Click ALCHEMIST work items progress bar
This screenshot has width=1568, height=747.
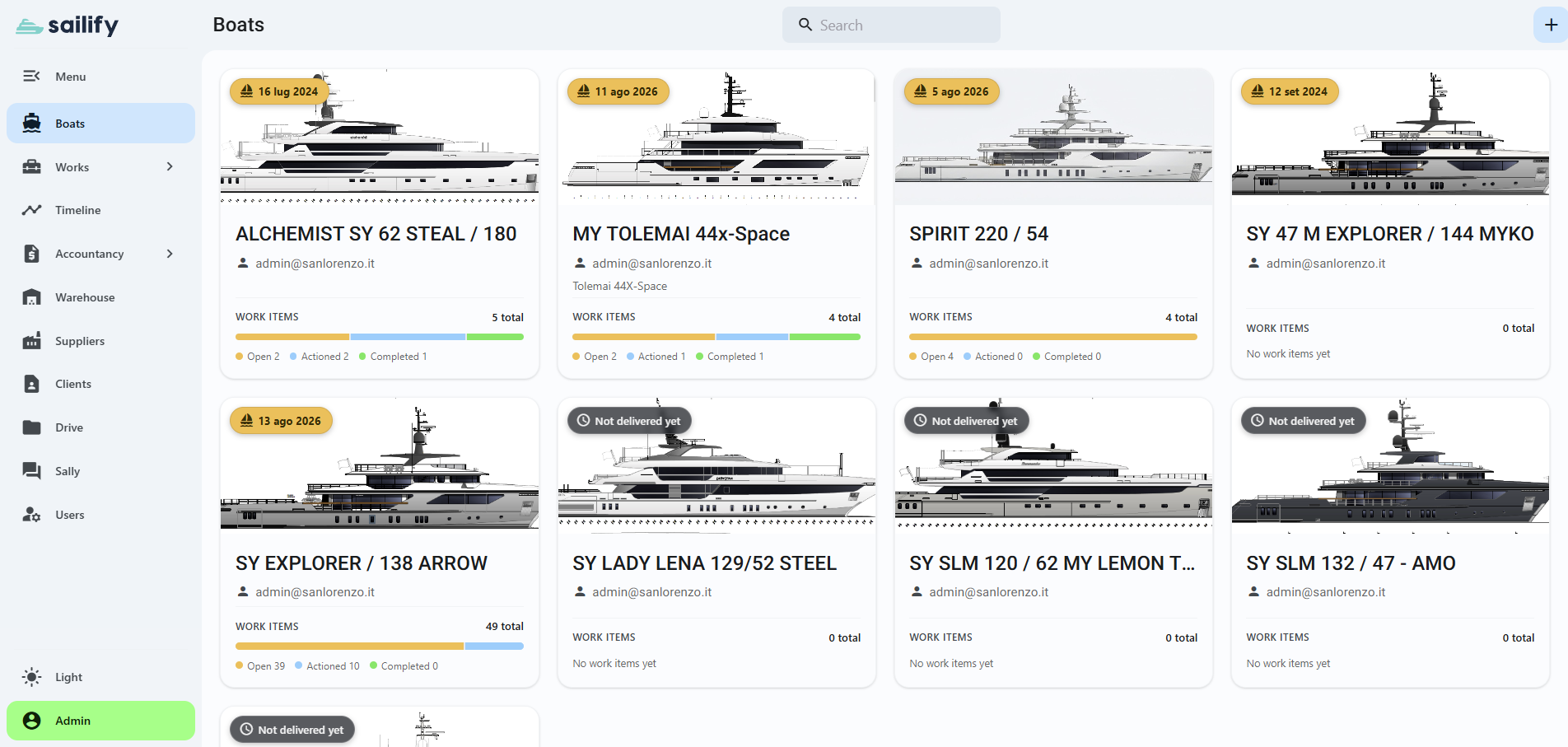point(380,337)
